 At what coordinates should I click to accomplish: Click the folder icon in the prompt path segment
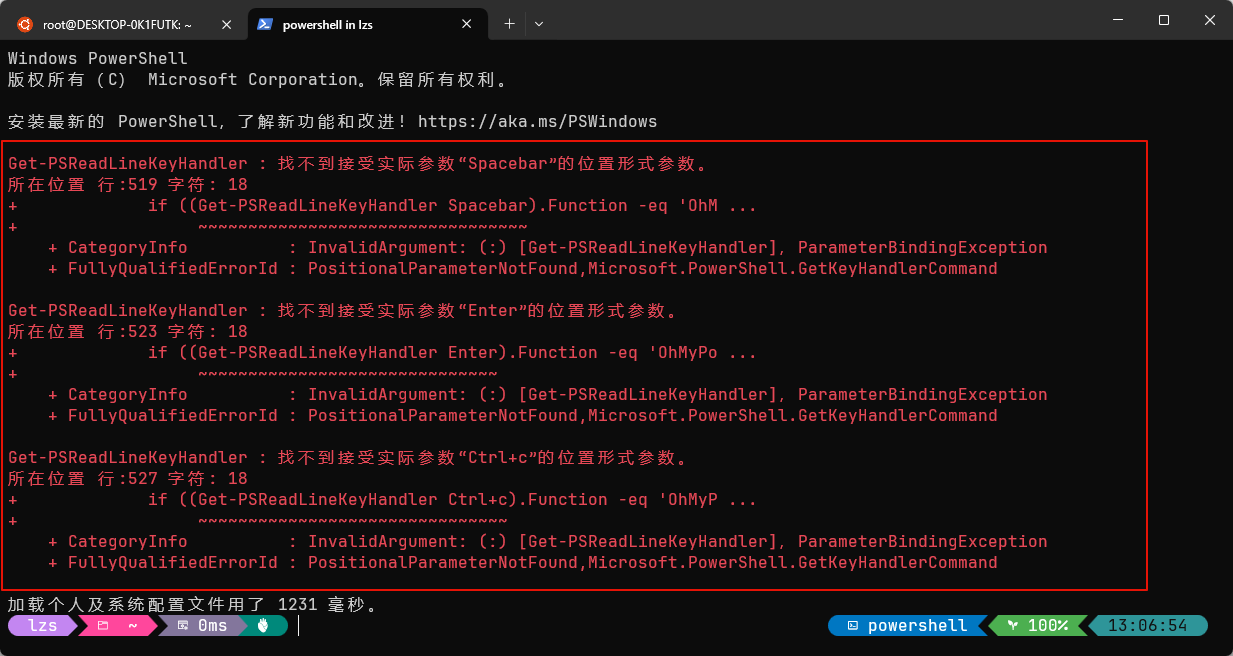pyautogui.click(x=102, y=626)
